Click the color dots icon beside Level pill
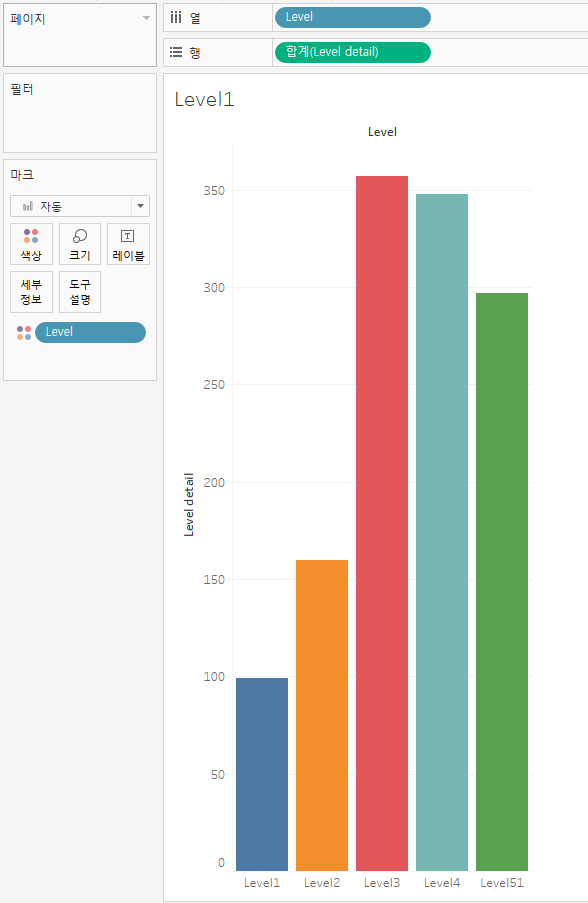 coord(24,332)
